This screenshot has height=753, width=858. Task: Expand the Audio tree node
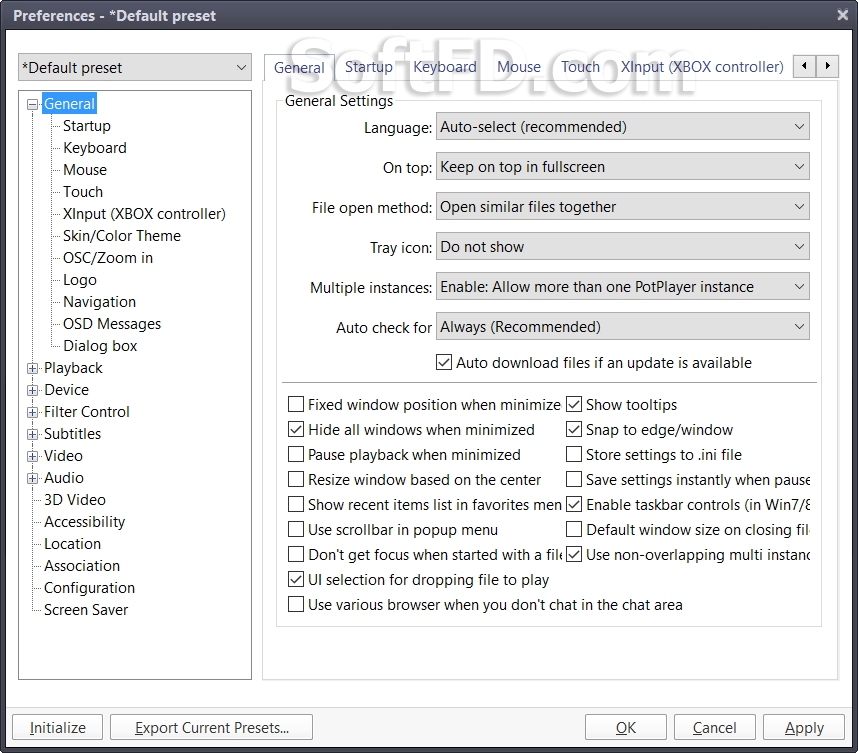33,478
